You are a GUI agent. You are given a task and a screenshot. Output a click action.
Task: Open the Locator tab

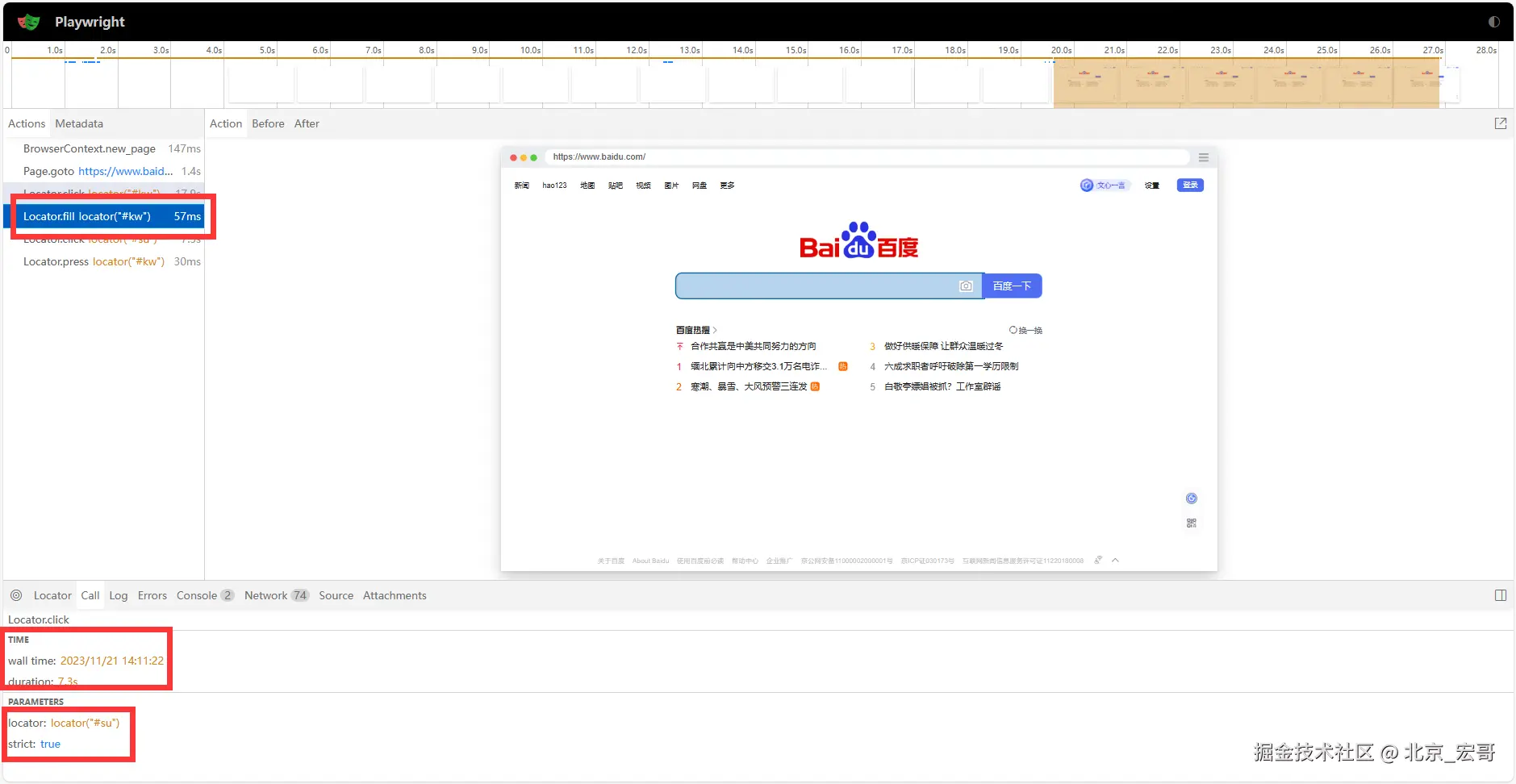(x=52, y=595)
